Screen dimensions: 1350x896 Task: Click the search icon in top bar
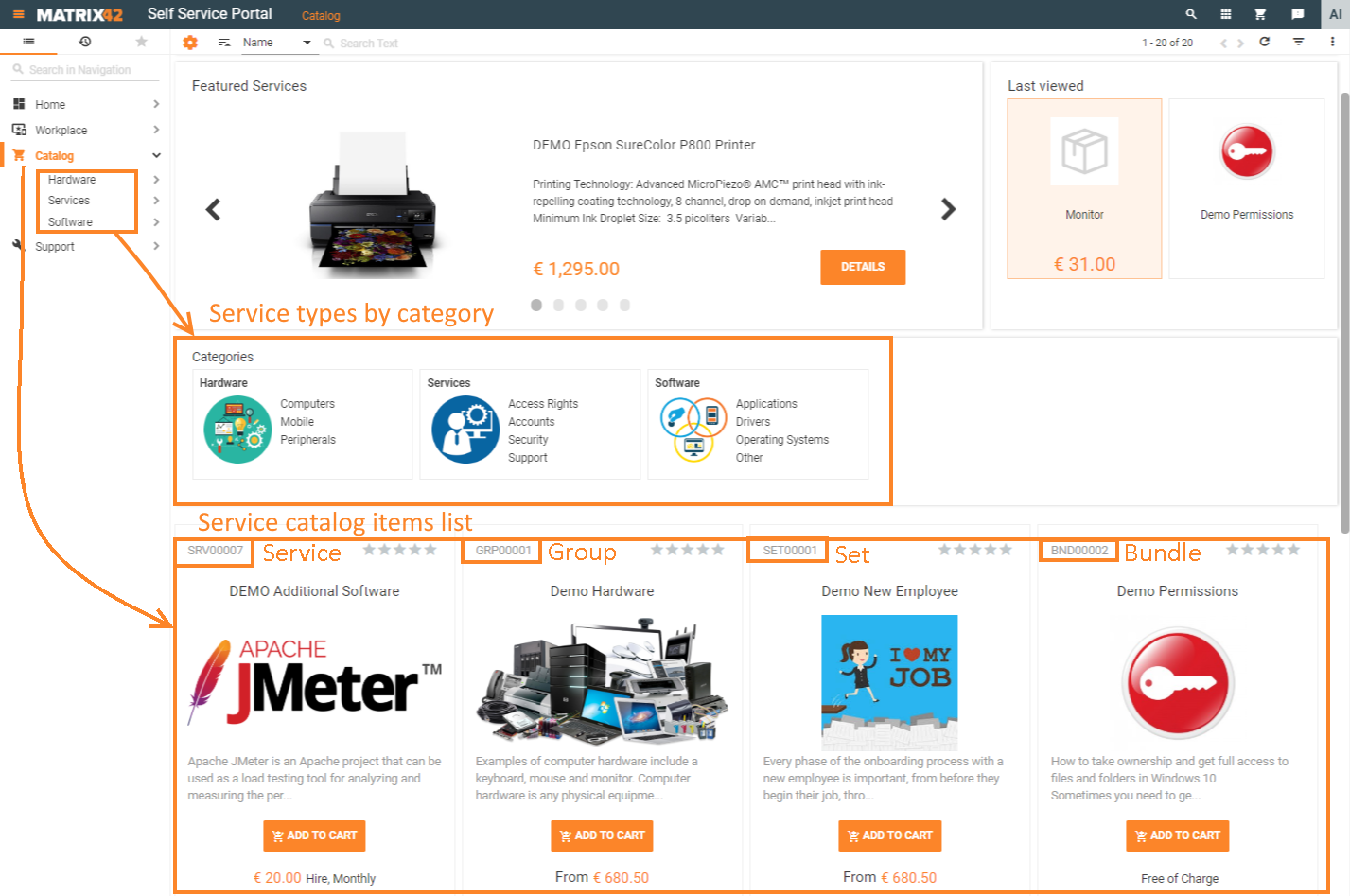(1191, 13)
